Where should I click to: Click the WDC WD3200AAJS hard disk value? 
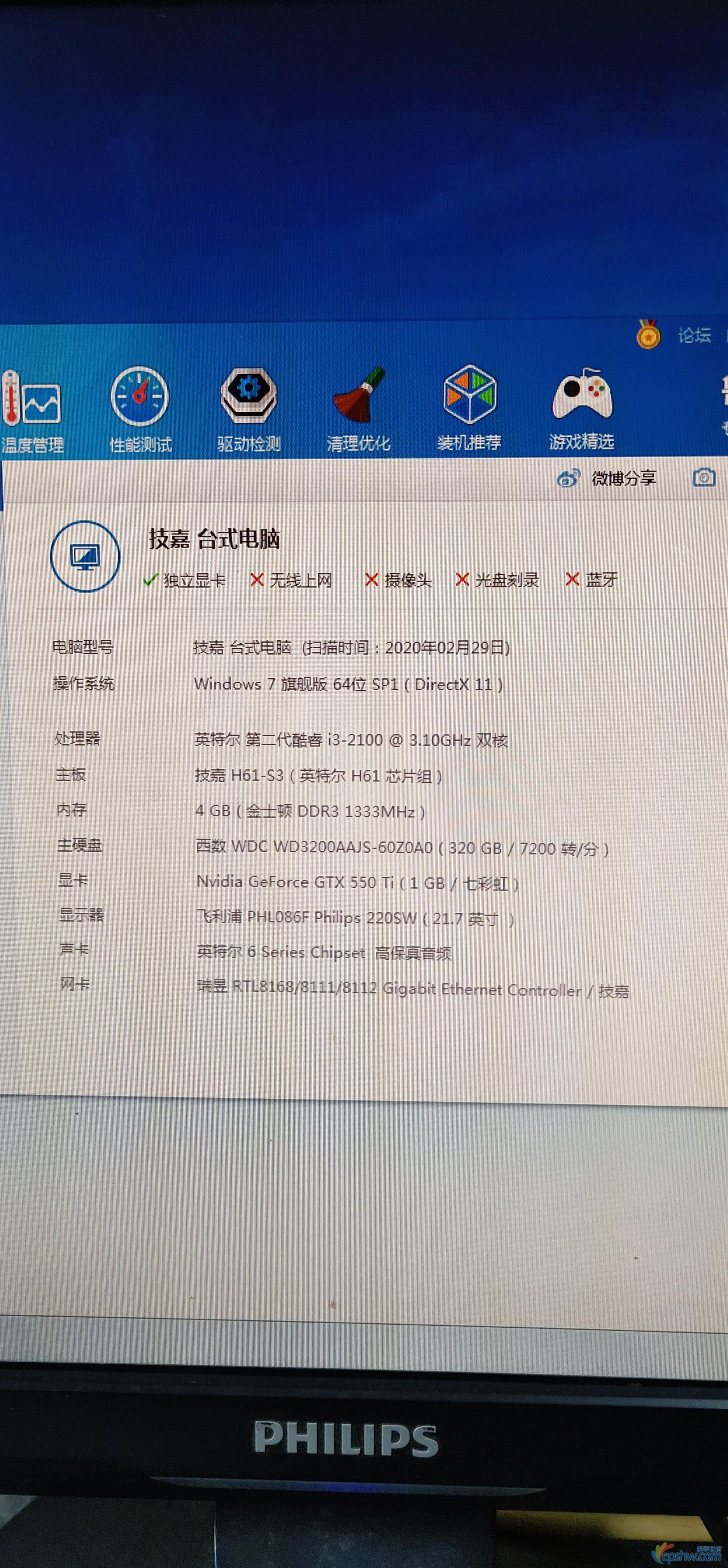click(x=402, y=848)
